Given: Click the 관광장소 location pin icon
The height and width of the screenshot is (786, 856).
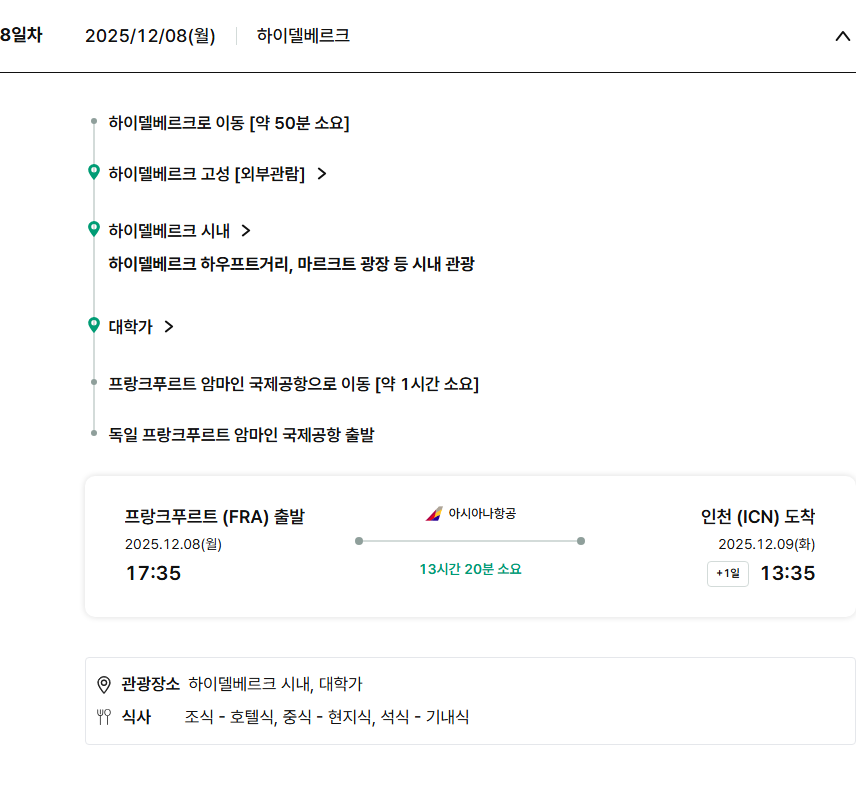Looking at the screenshot, I should (103, 684).
